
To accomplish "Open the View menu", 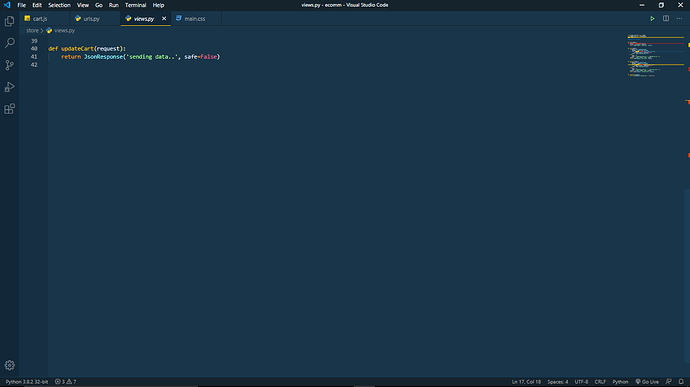I will click(x=83, y=5).
